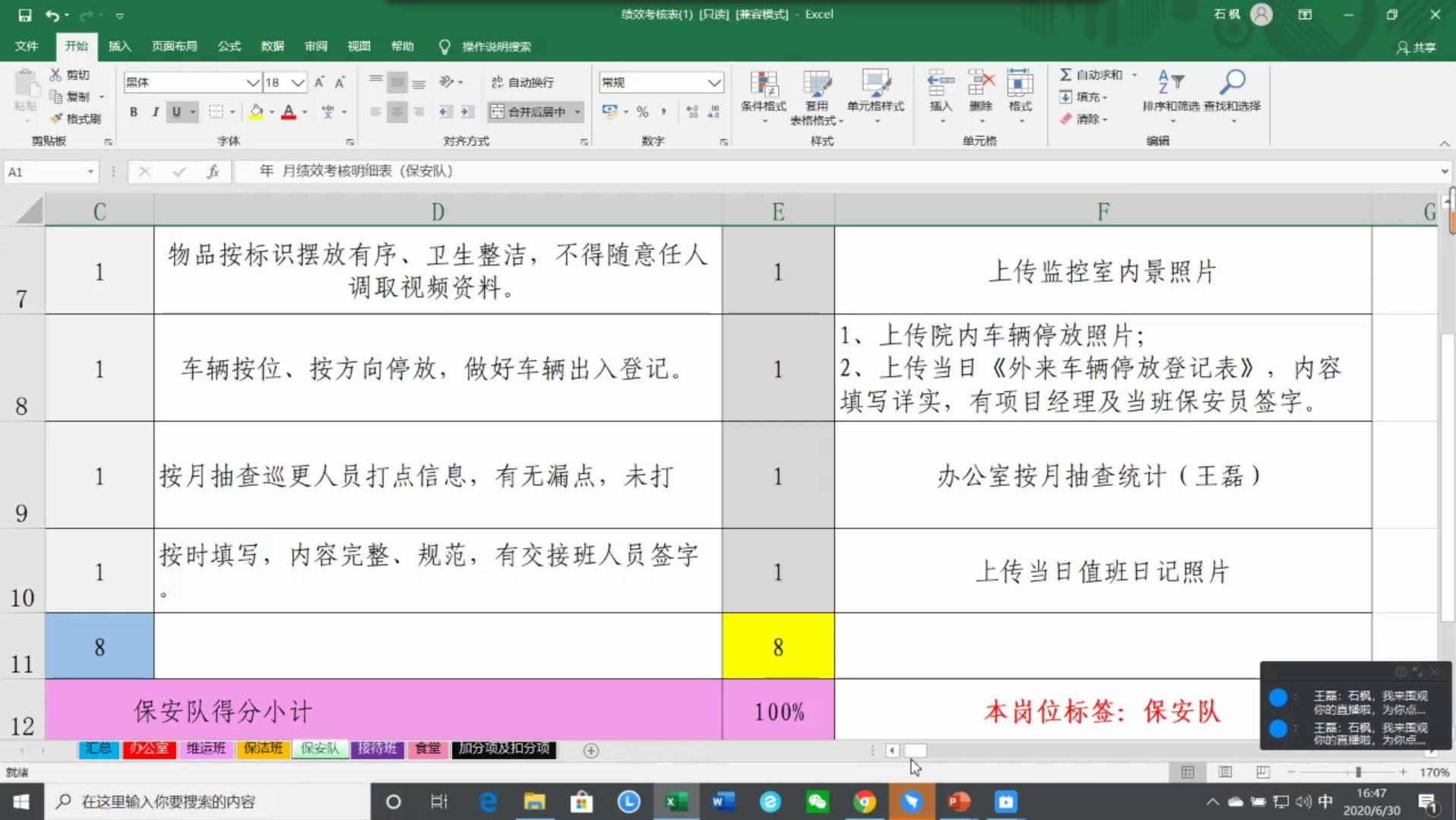Click the Save icon in title bar
This screenshot has height=820, width=1456.
(24, 14)
